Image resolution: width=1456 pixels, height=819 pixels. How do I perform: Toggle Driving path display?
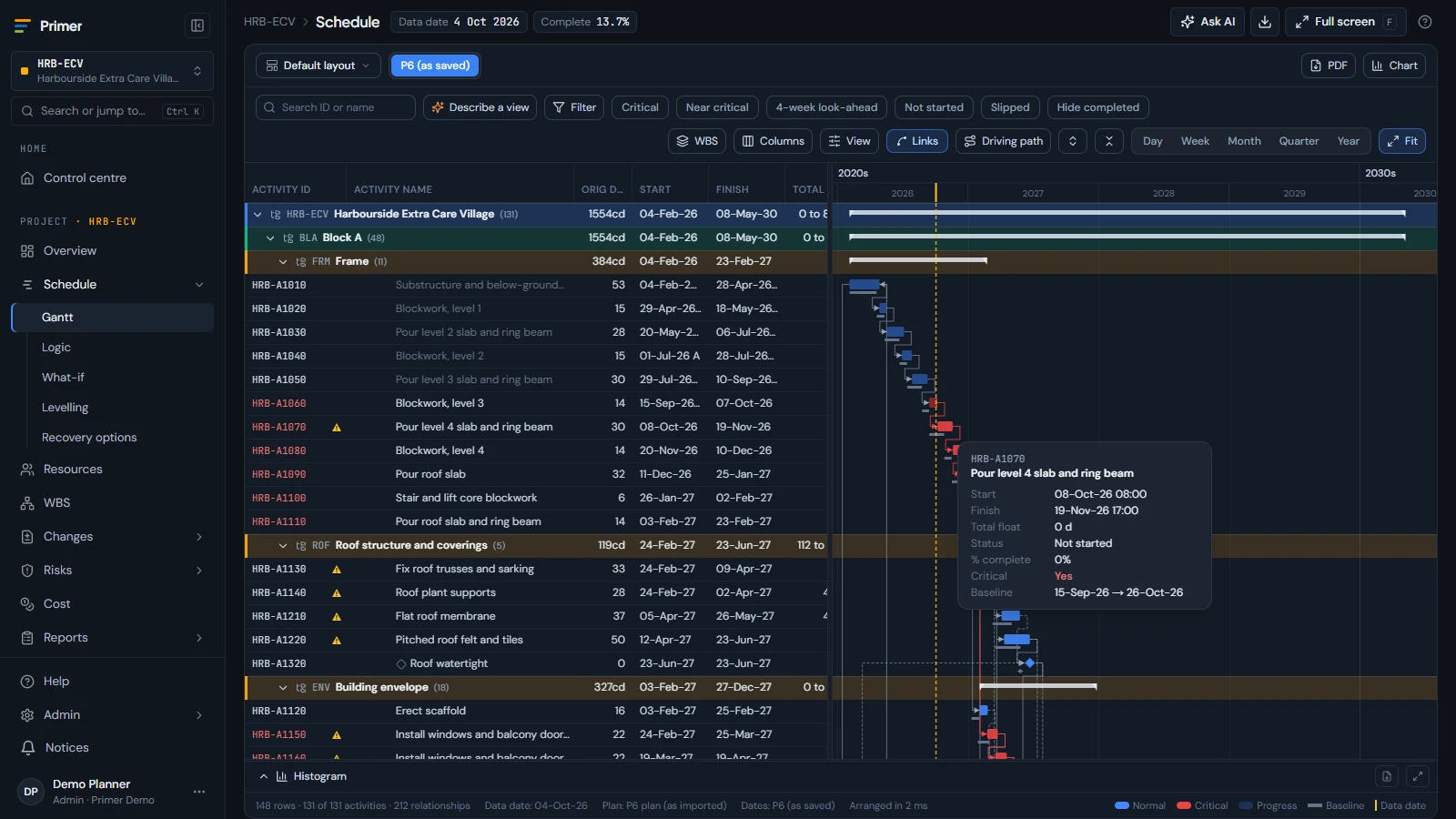(x=1003, y=141)
